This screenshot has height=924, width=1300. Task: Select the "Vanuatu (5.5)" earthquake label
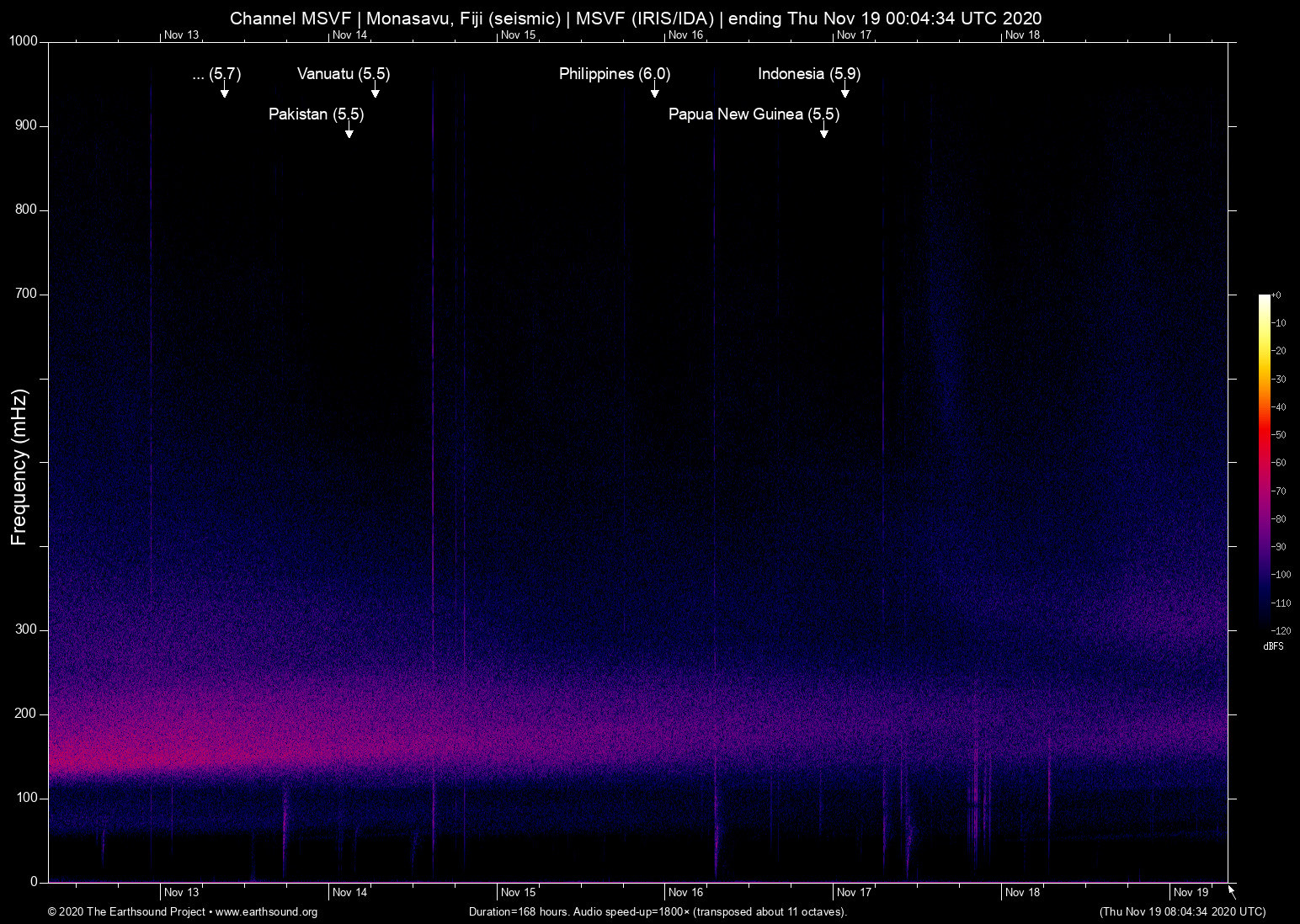point(344,74)
